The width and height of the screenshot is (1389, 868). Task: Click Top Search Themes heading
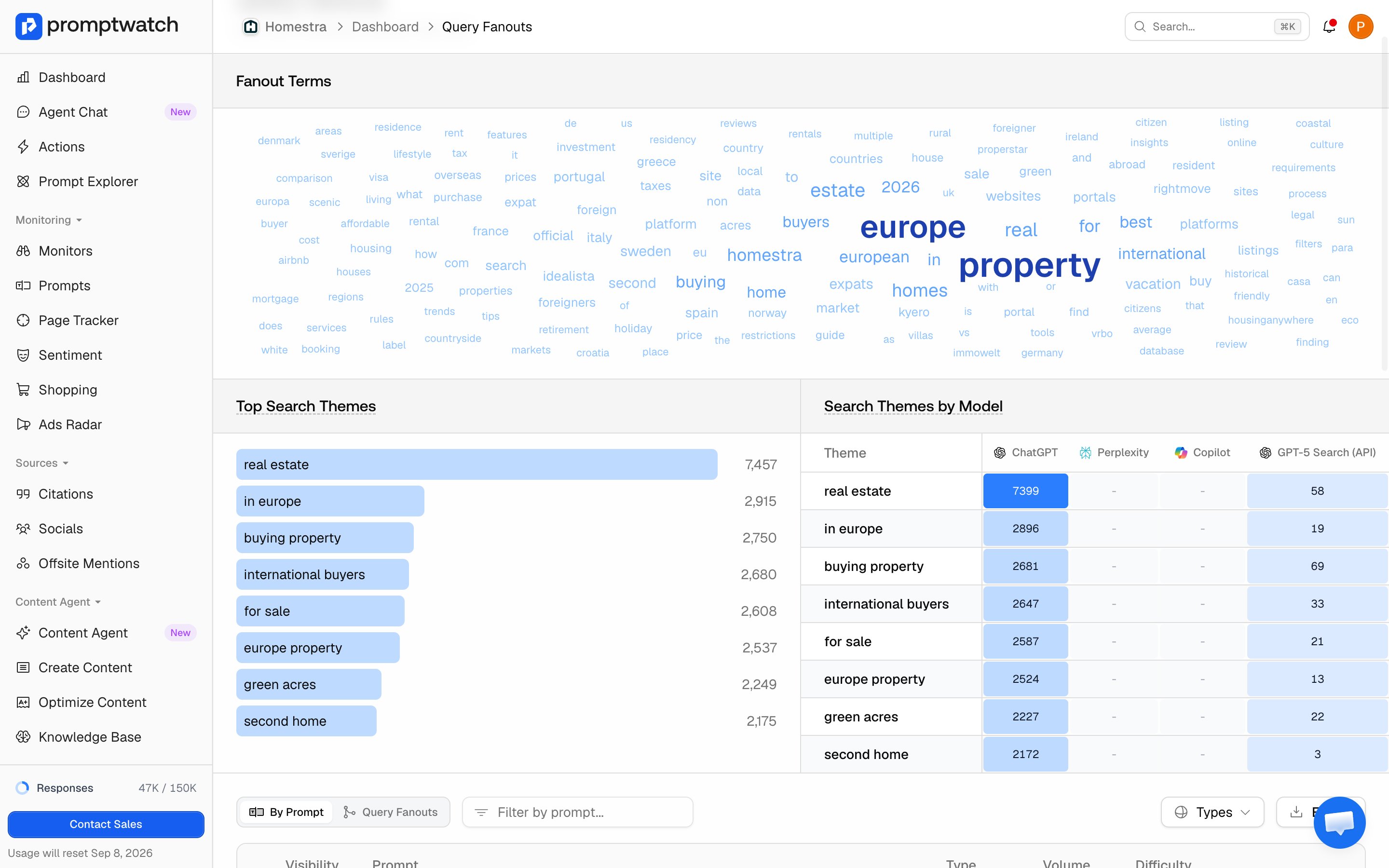[306, 406]
